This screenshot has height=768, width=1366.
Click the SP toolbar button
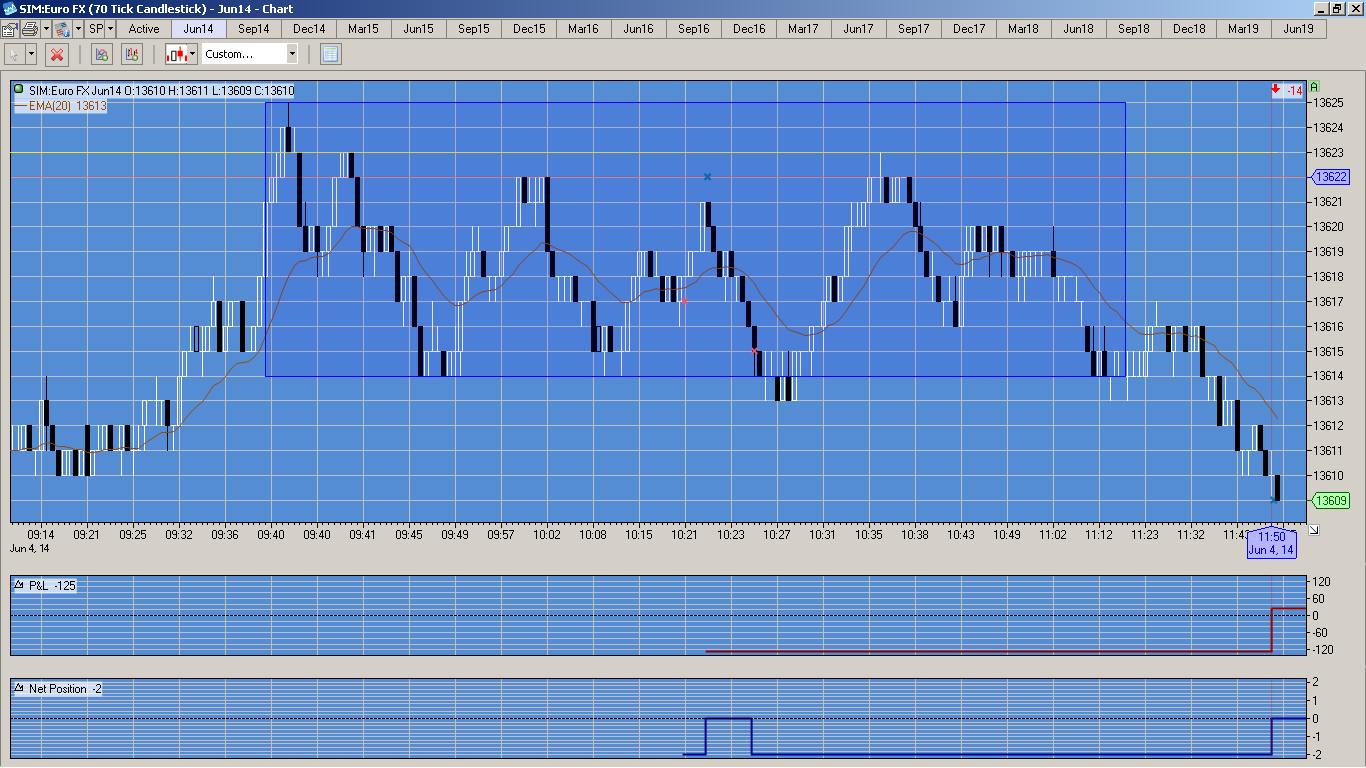click(96, 29)
